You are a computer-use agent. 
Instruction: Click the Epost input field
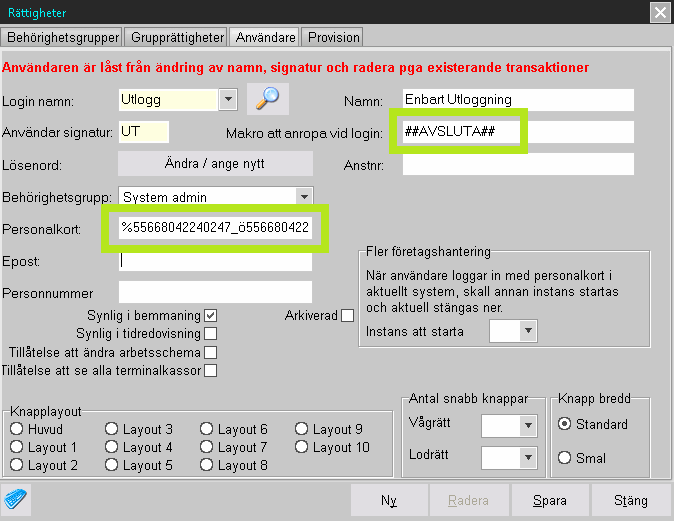215,260
